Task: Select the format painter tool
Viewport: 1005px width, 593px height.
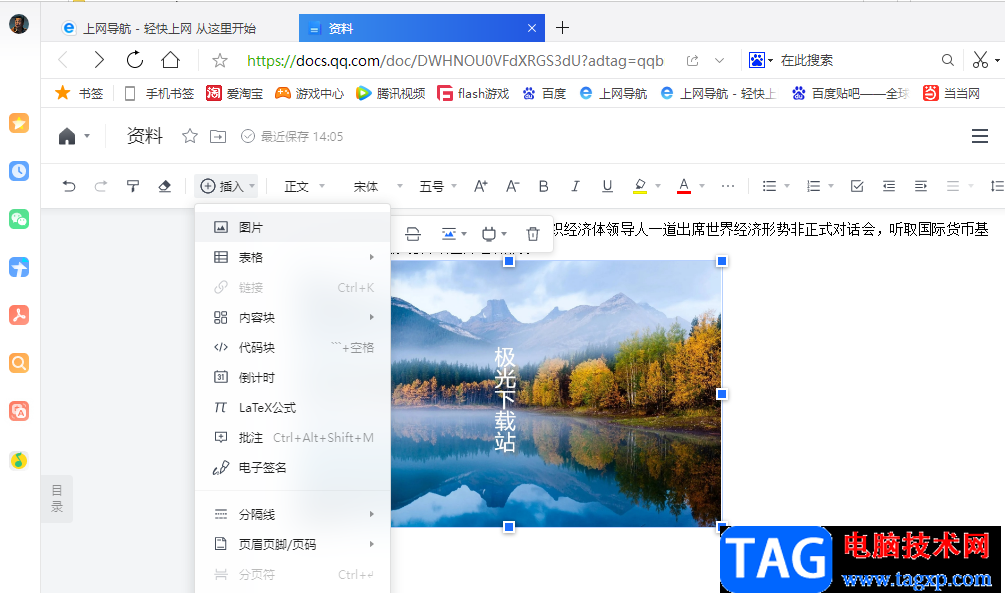Action: [x=133, y=187]
